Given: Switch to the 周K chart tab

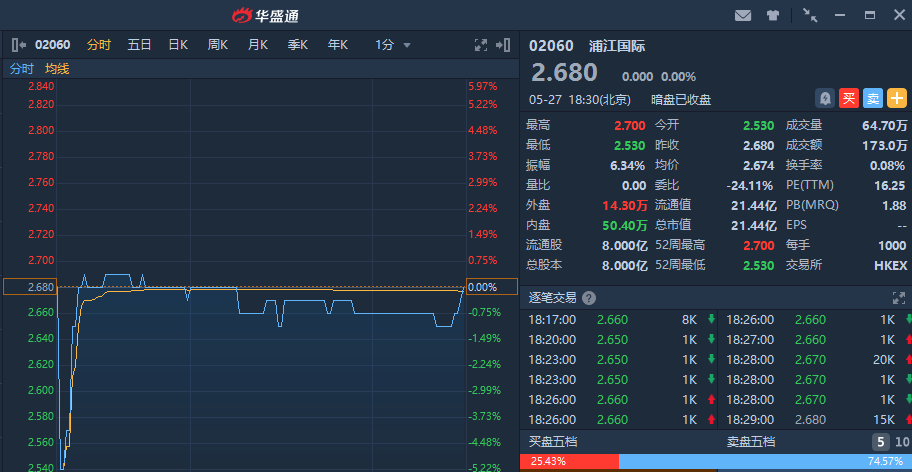Looking at the screenshot, I should tap(218, 45).
